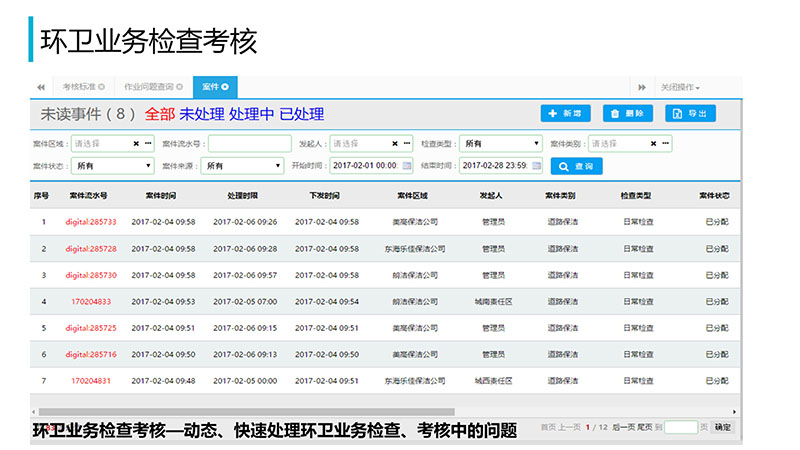Open the calendar icon for 开始时间
The height and width of the screenshot is (450, 800).
407,165
